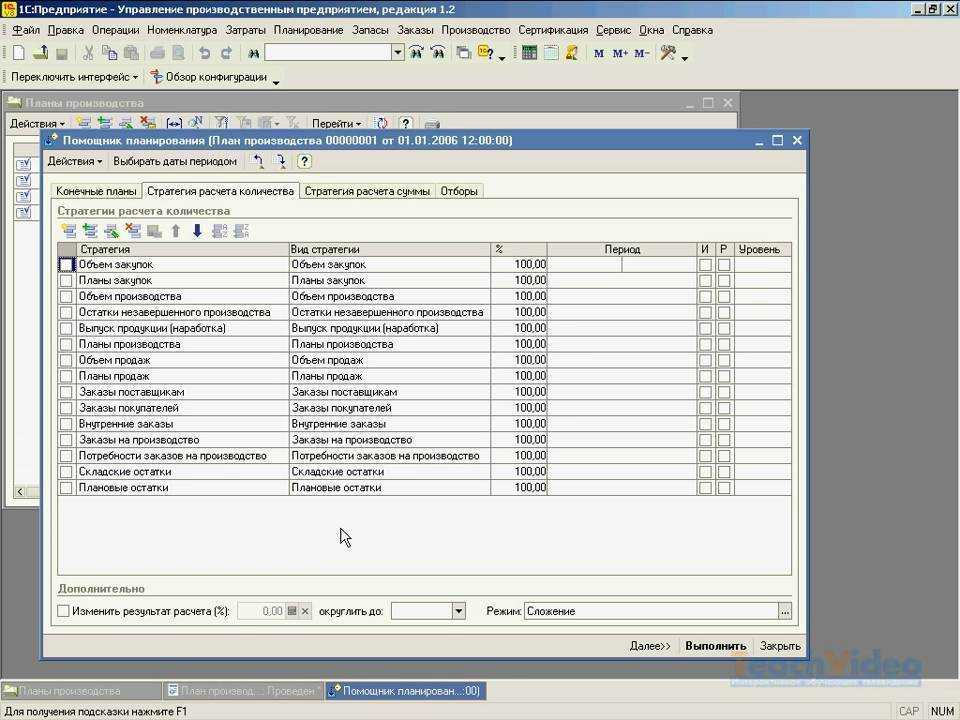Click the Sort descending Z-A icon

[241, 231]
